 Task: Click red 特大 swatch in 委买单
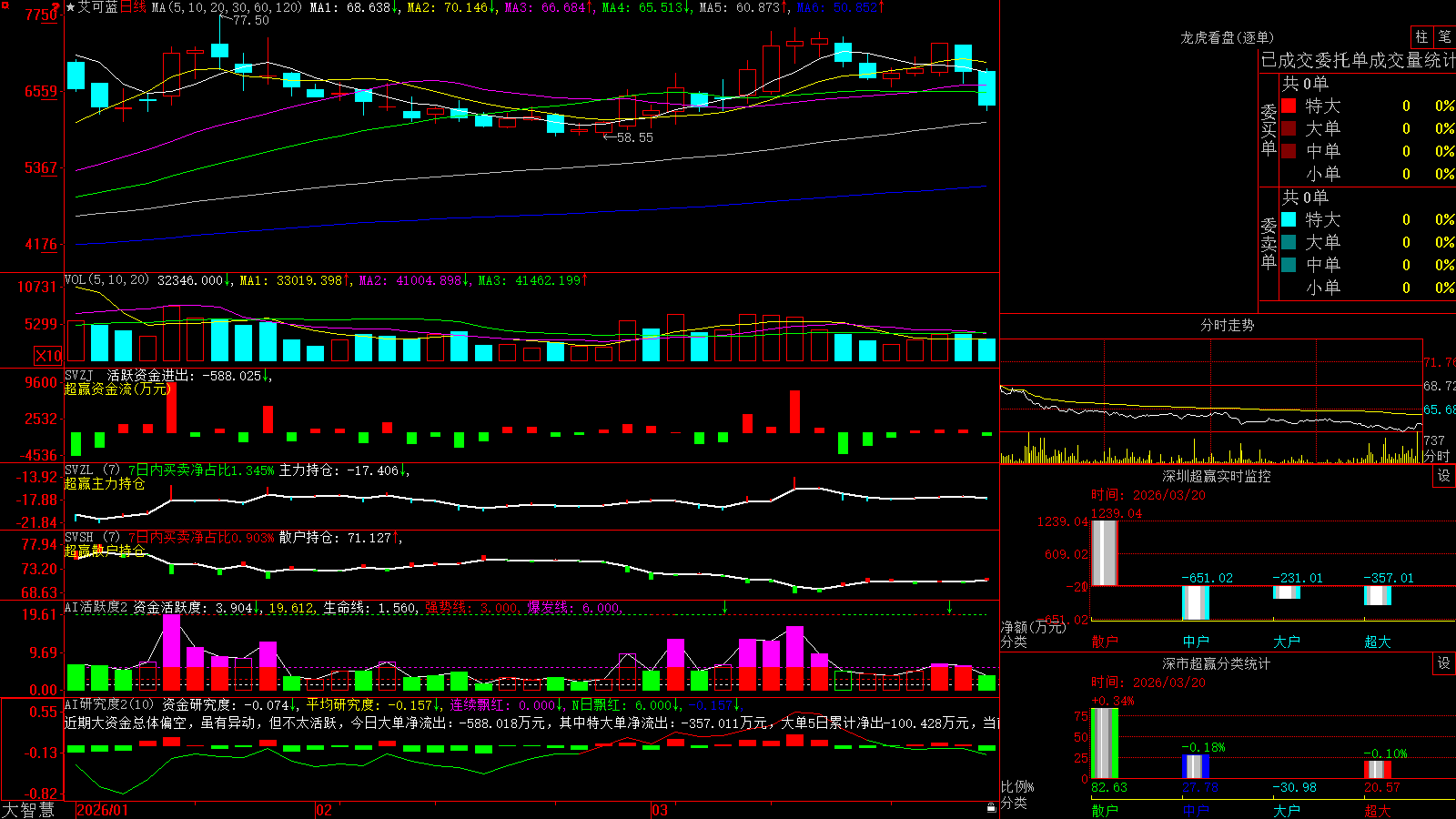(x=1289, y=106)
